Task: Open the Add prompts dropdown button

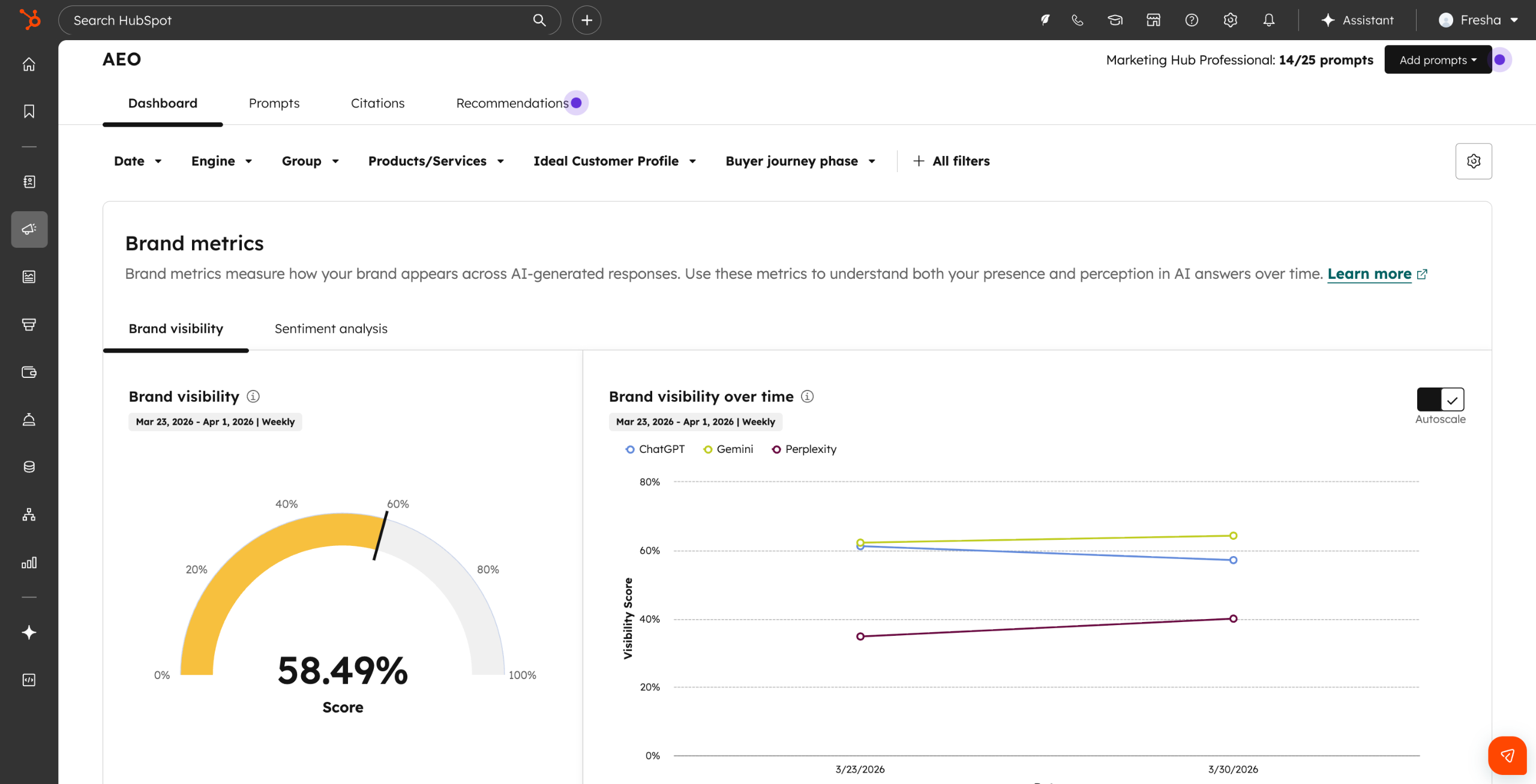Action: 1438,60
